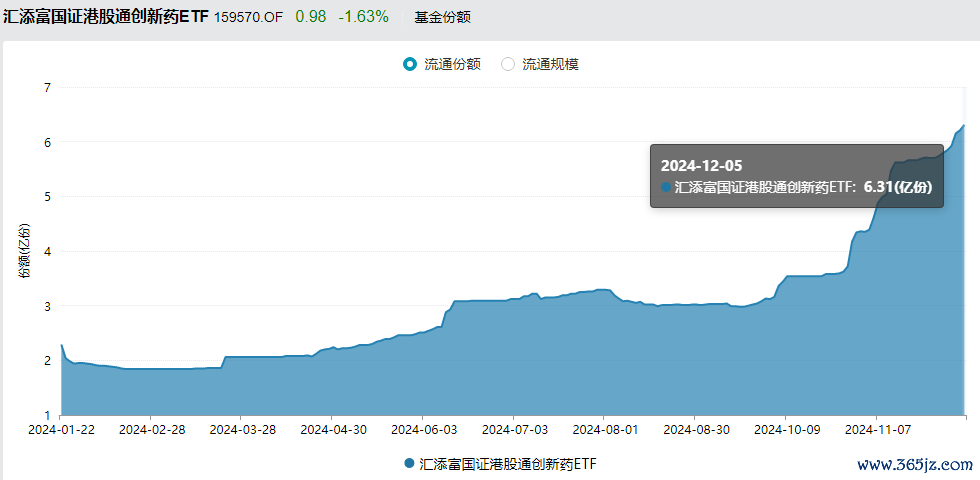Viewport: 980px width, 480px height.
Task: Click the 2024-10-09 x-axis label
Action: tap(785, 430)
